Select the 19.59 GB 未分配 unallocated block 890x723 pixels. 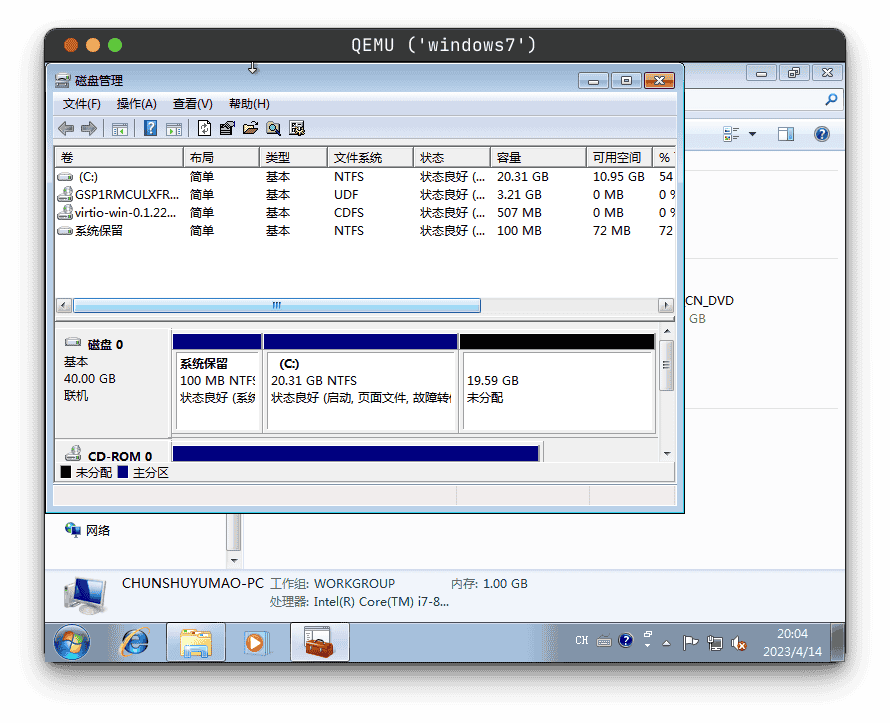point(557,384)
